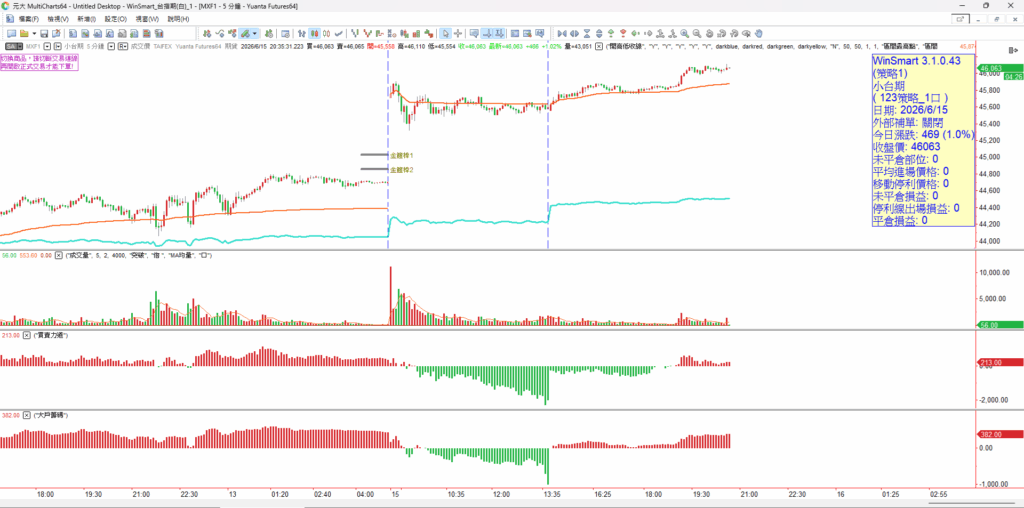This screenshot has height=508, width=1024.
Task: Select the hand pan tool icon
Action: pyautogui.click(x=759, y=33)
